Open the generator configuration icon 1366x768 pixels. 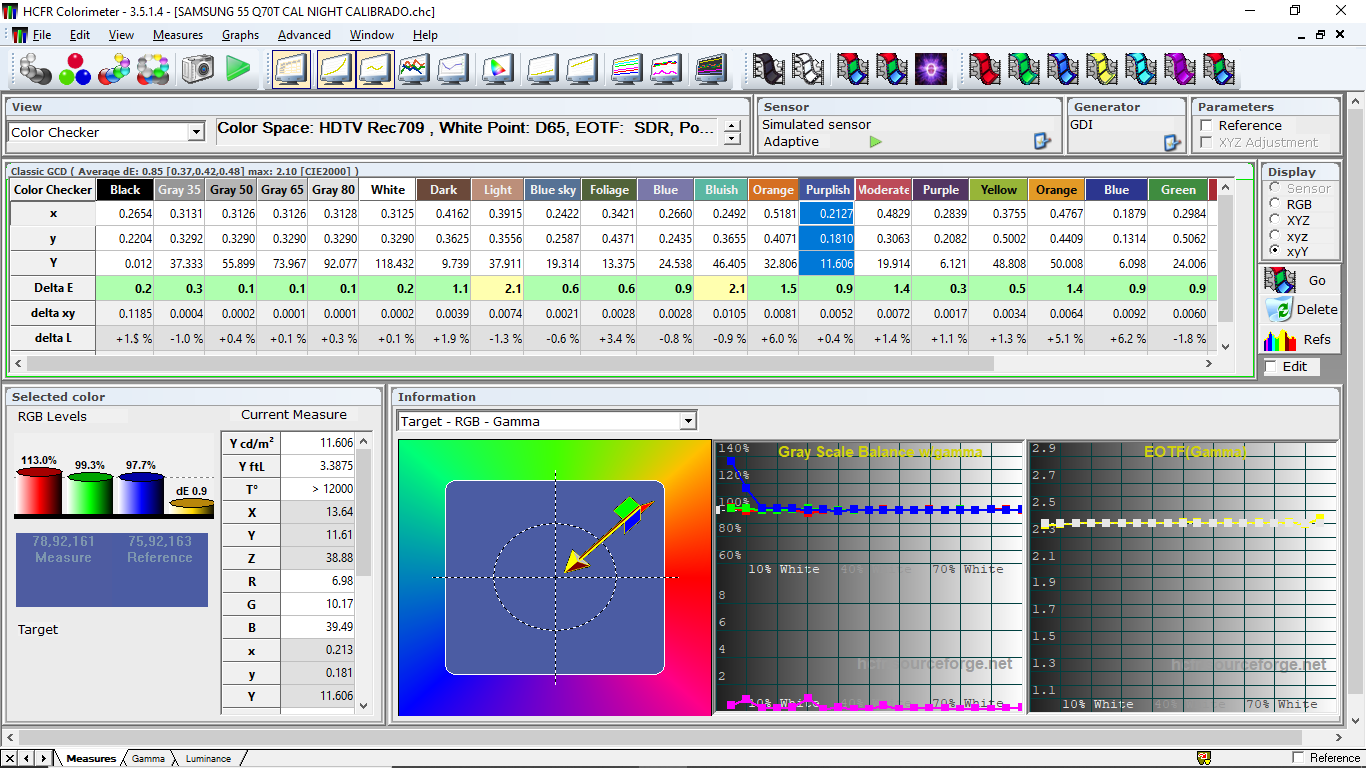[x=1173, y=143]
